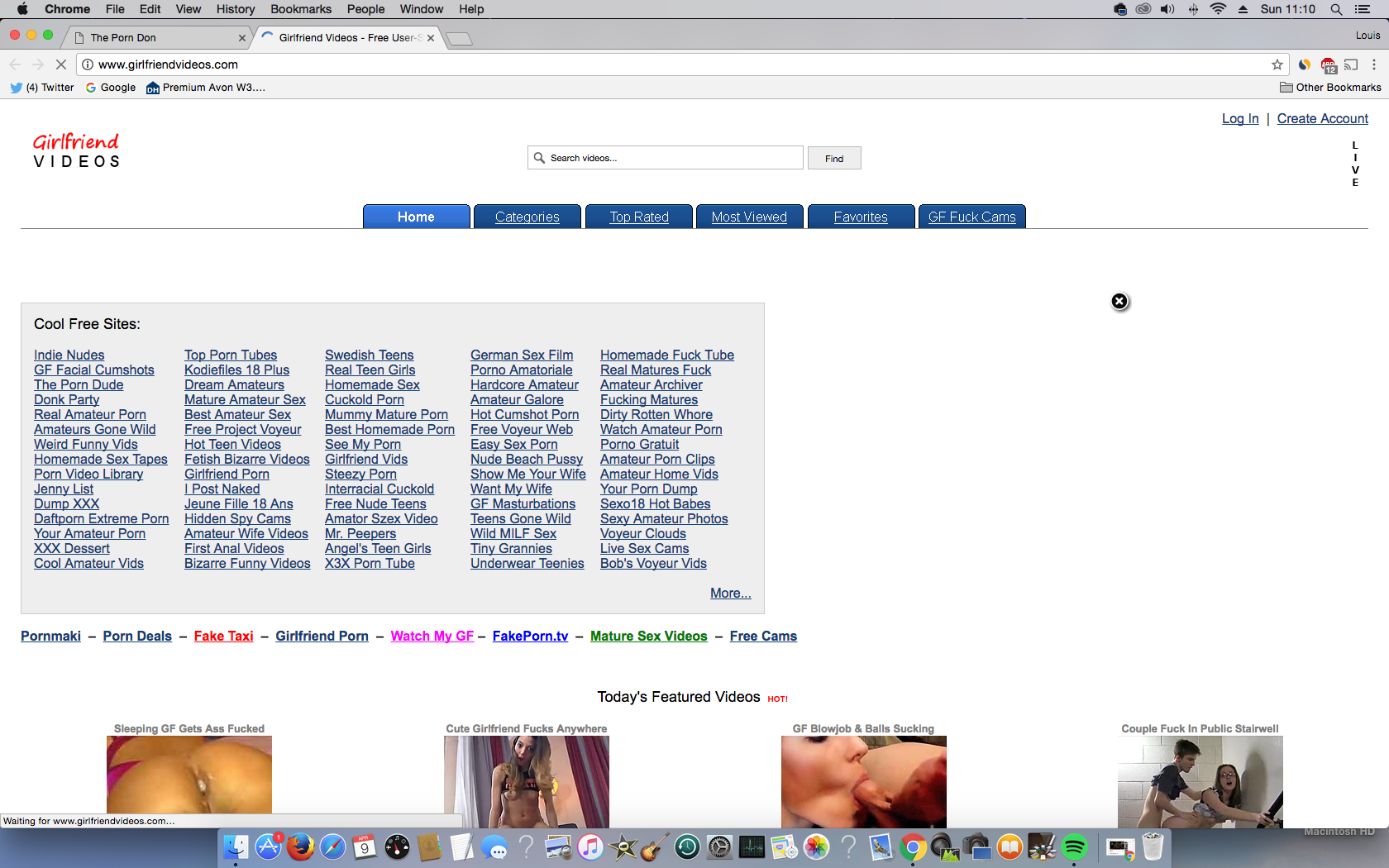Screen dimensions: 1389x868
Task: Click the Wi-Fi status icon
Action: [1218, 9]
